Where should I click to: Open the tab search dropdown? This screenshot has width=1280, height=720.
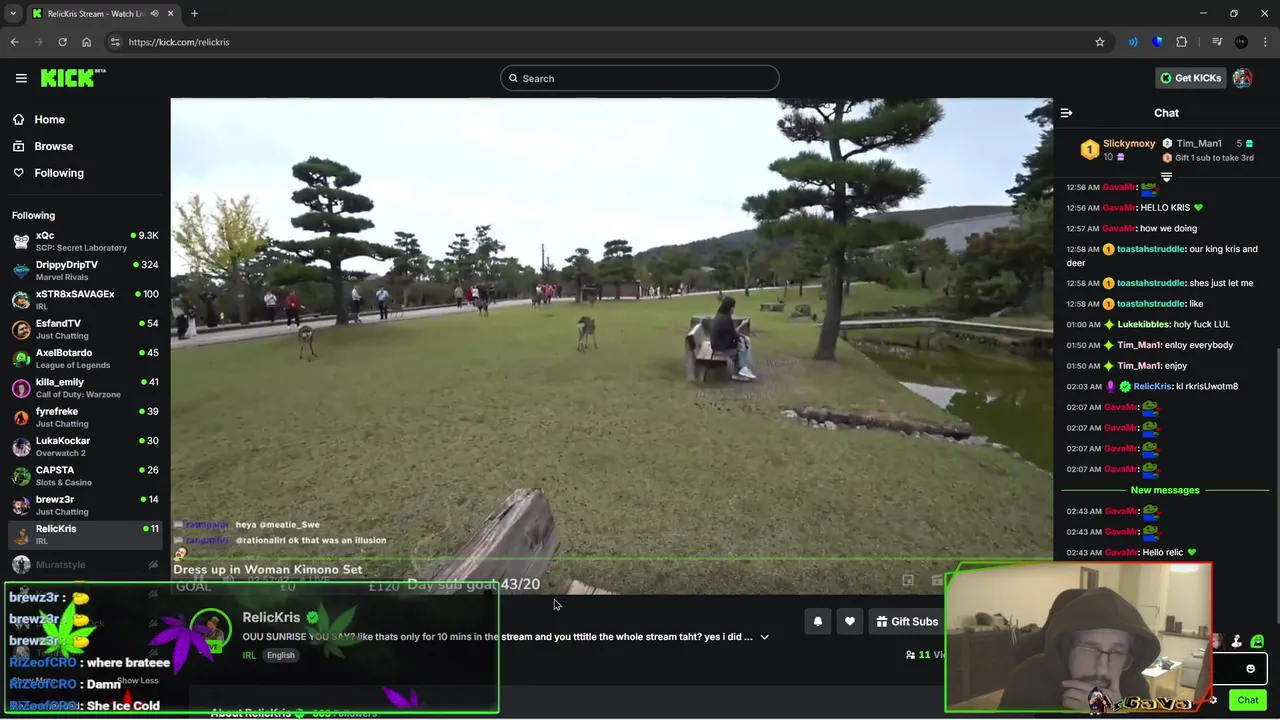pyautogui.click(x=13, y=13)
